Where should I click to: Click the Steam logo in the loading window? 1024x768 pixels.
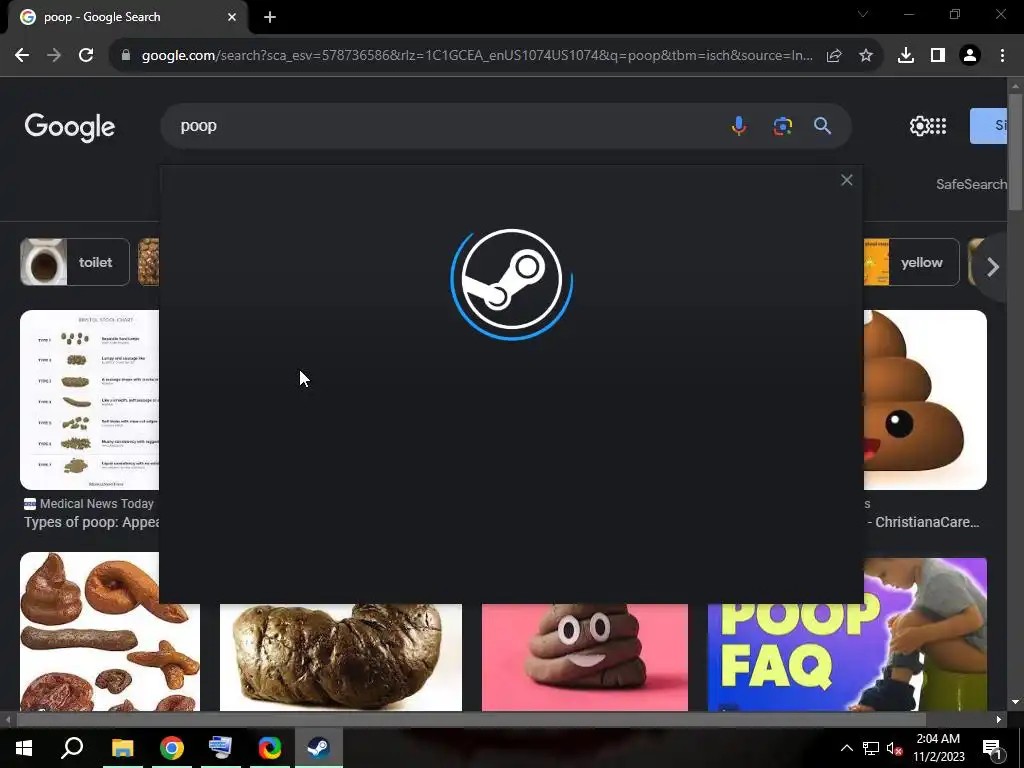pos(512,280)
